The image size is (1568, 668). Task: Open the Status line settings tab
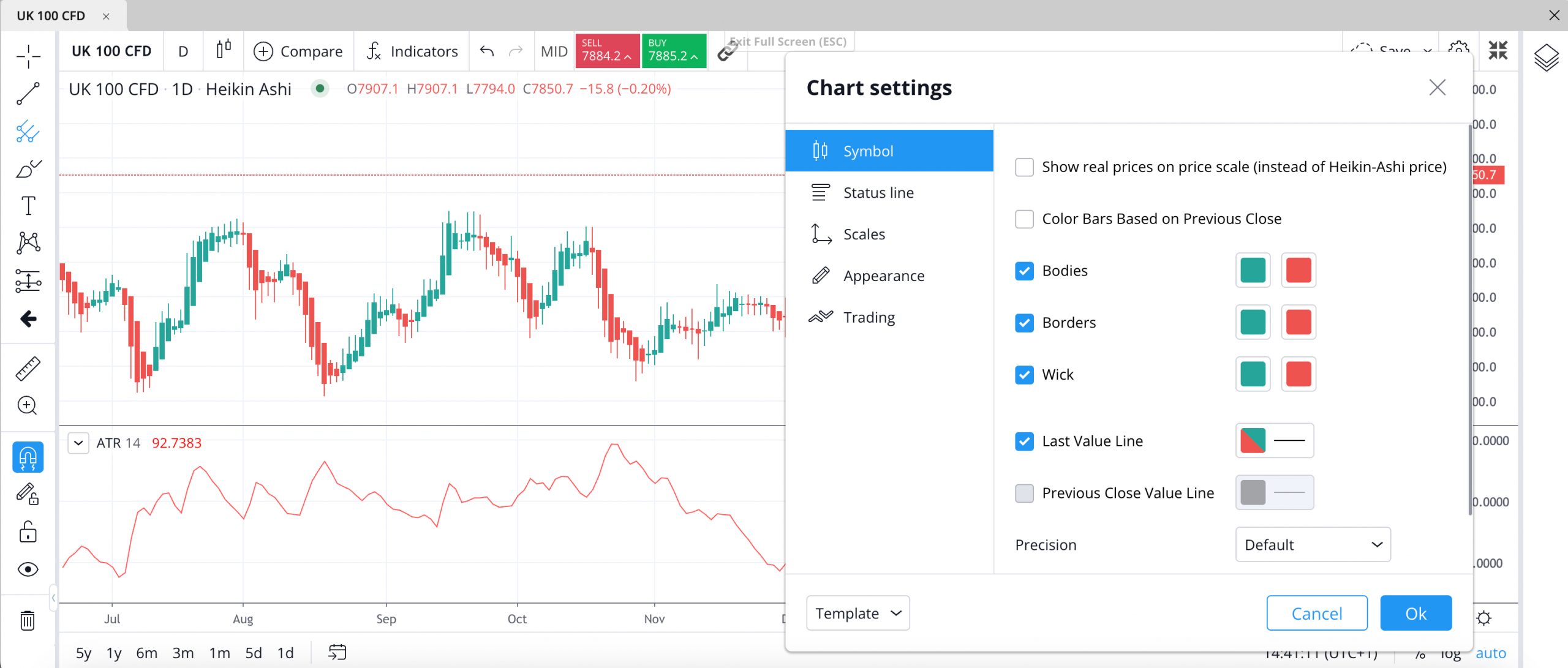tap(889, 192)
